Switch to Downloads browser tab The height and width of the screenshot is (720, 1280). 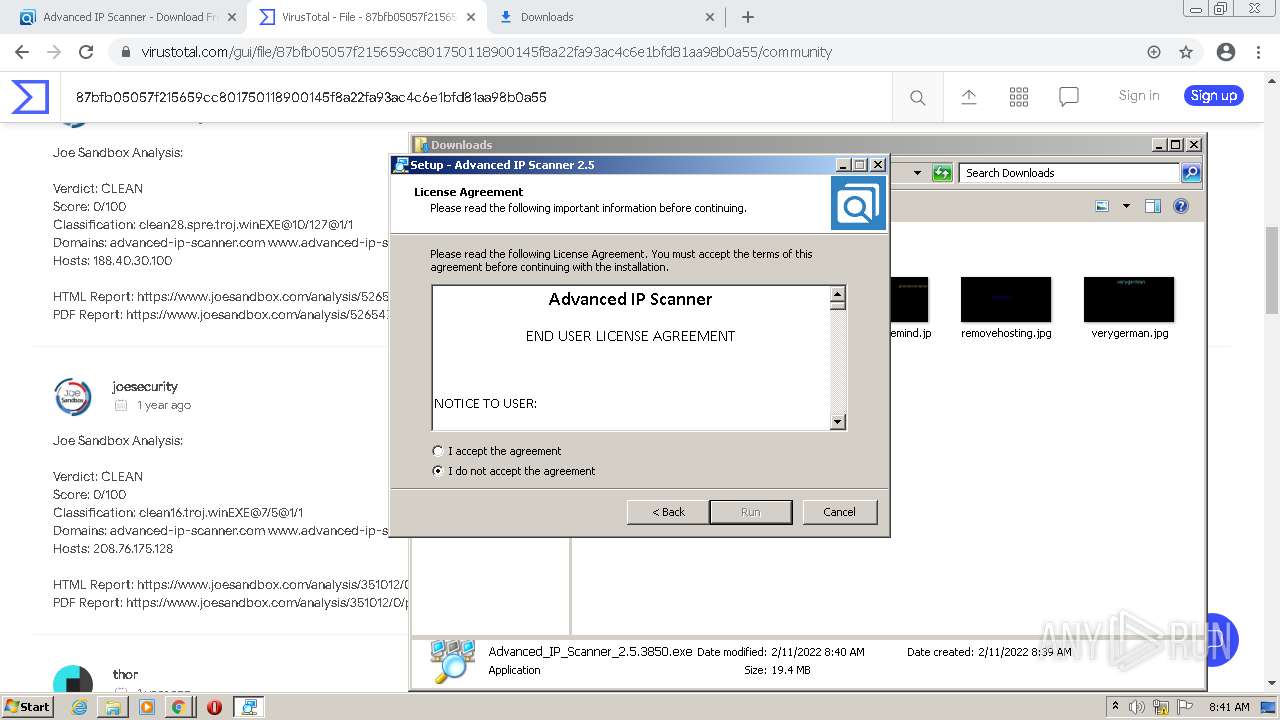(x=607, y=17)
